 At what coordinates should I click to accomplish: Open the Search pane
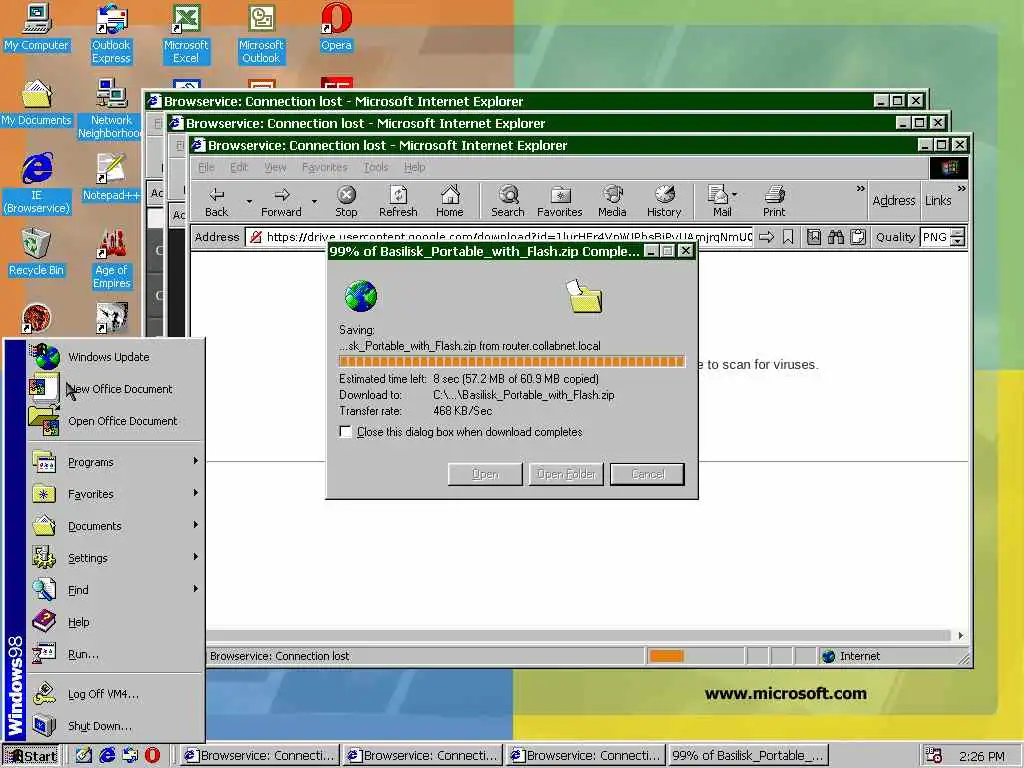pos(507,200)
